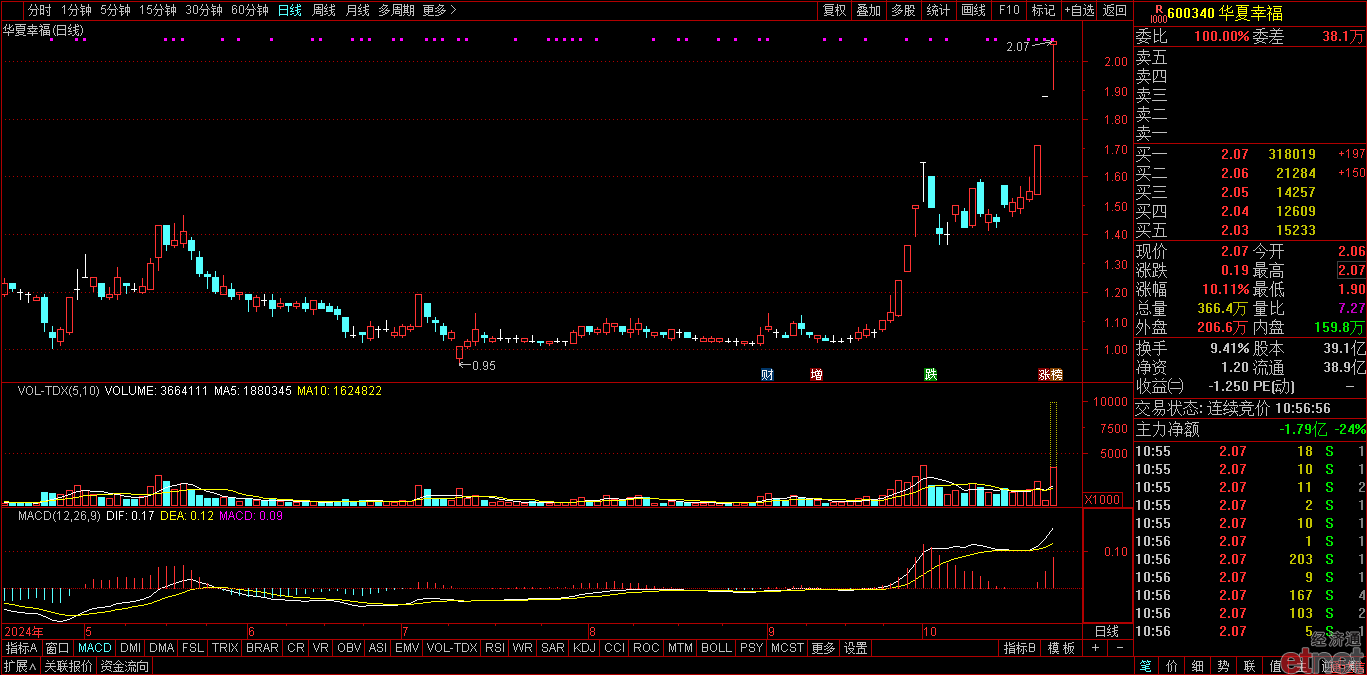Select the 30分钟 period tab
1367x675 pixels.
(x=204, y=10)
